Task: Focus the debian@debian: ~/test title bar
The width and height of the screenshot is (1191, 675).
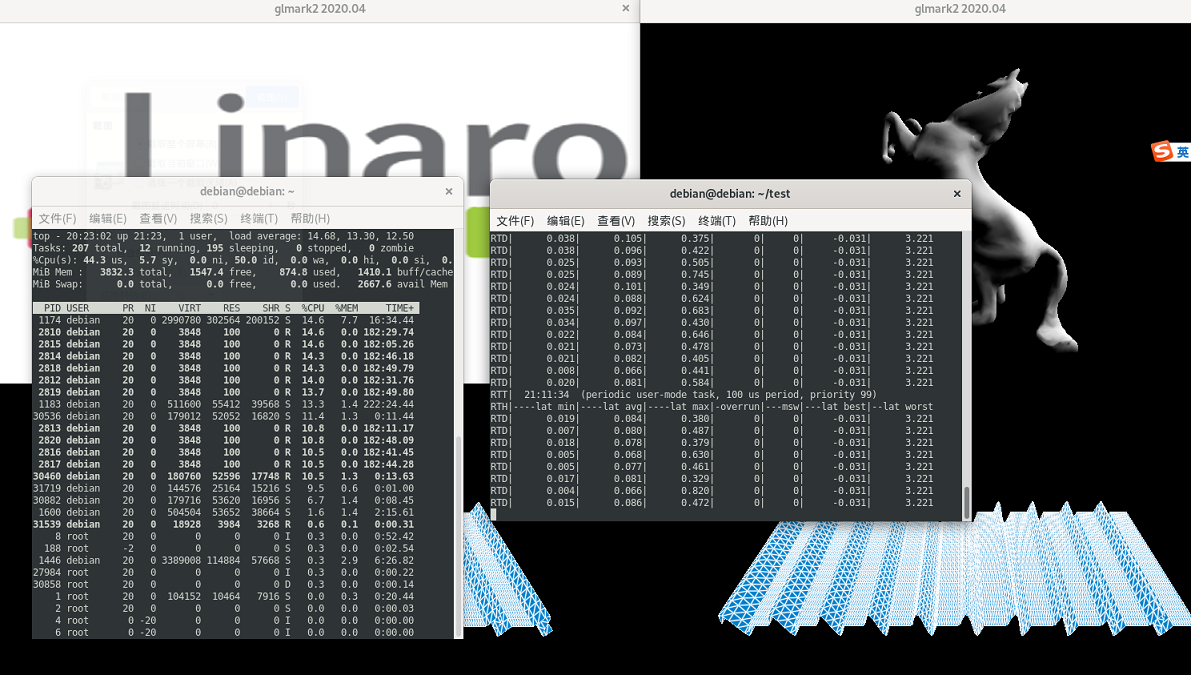Action: point(730,194)
